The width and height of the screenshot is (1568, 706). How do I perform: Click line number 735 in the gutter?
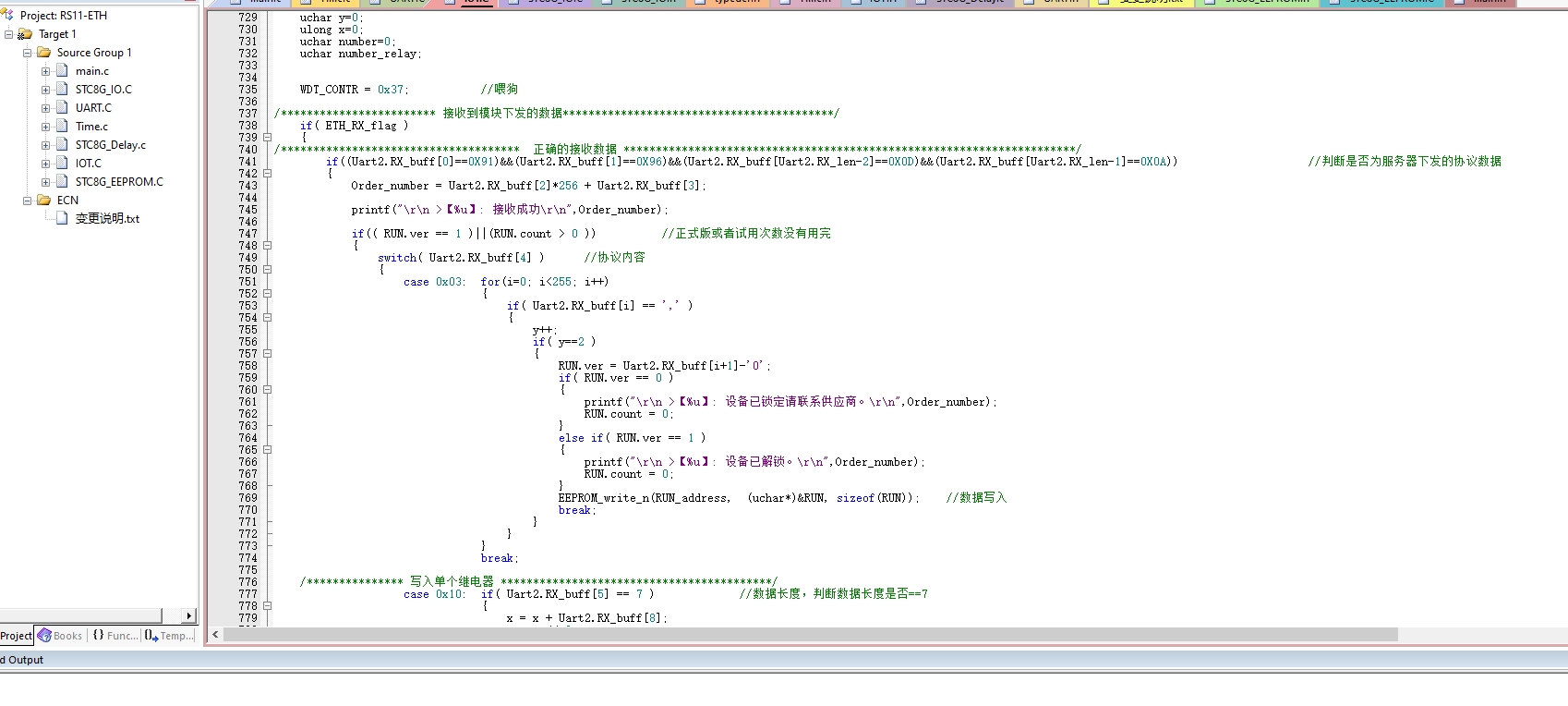pyautogui.click(x=247, y=90)
